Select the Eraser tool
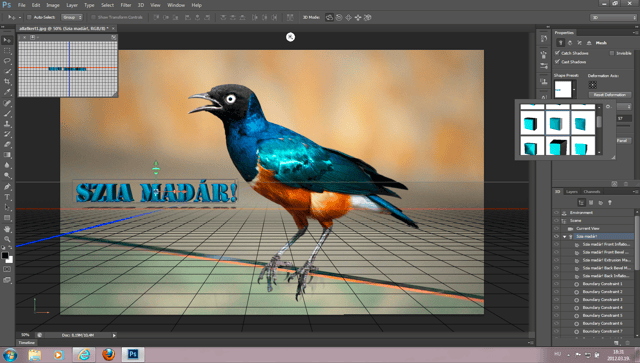640x363 pixels. click(7, 145)
